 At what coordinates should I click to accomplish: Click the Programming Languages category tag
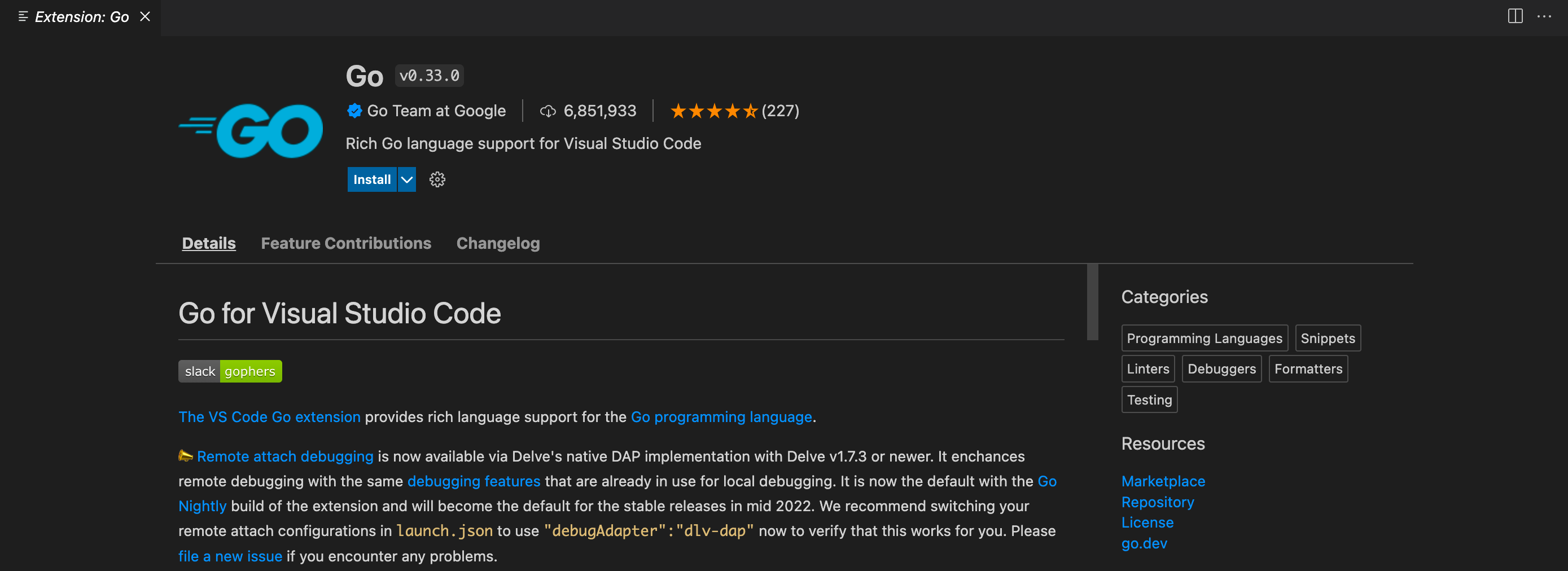point(1204,339)
